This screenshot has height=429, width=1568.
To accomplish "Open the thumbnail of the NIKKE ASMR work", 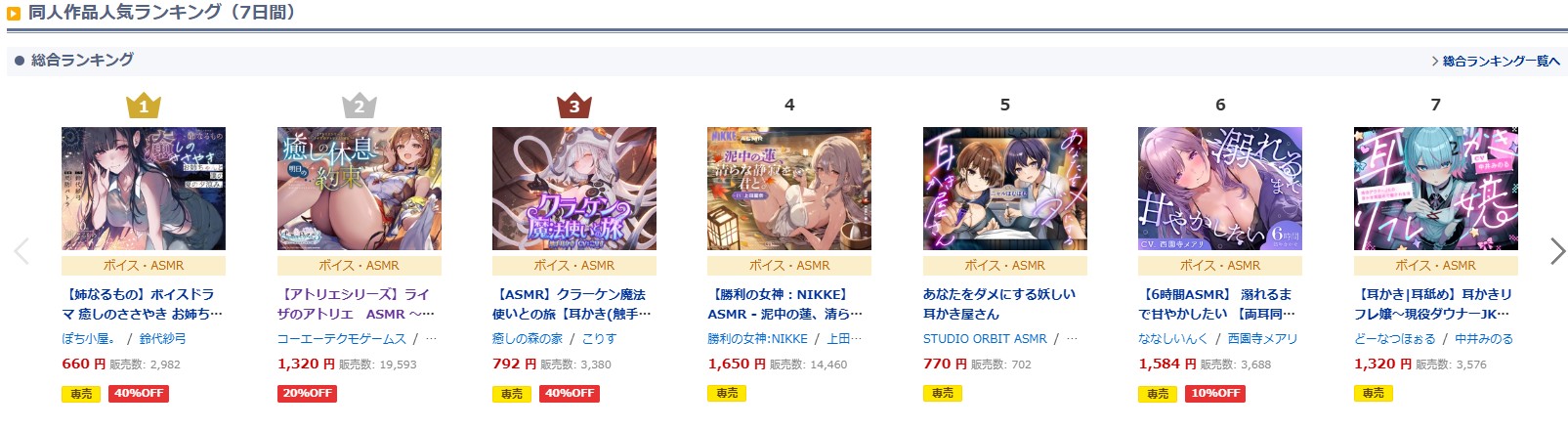I will tap(789, 189).
